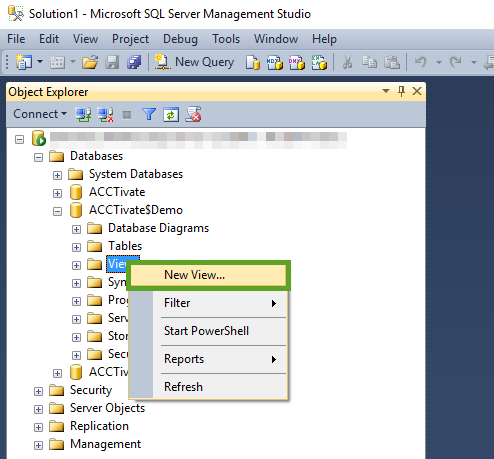Click the Disconnect server icon
Screen dimensions: 494x459
105,115
